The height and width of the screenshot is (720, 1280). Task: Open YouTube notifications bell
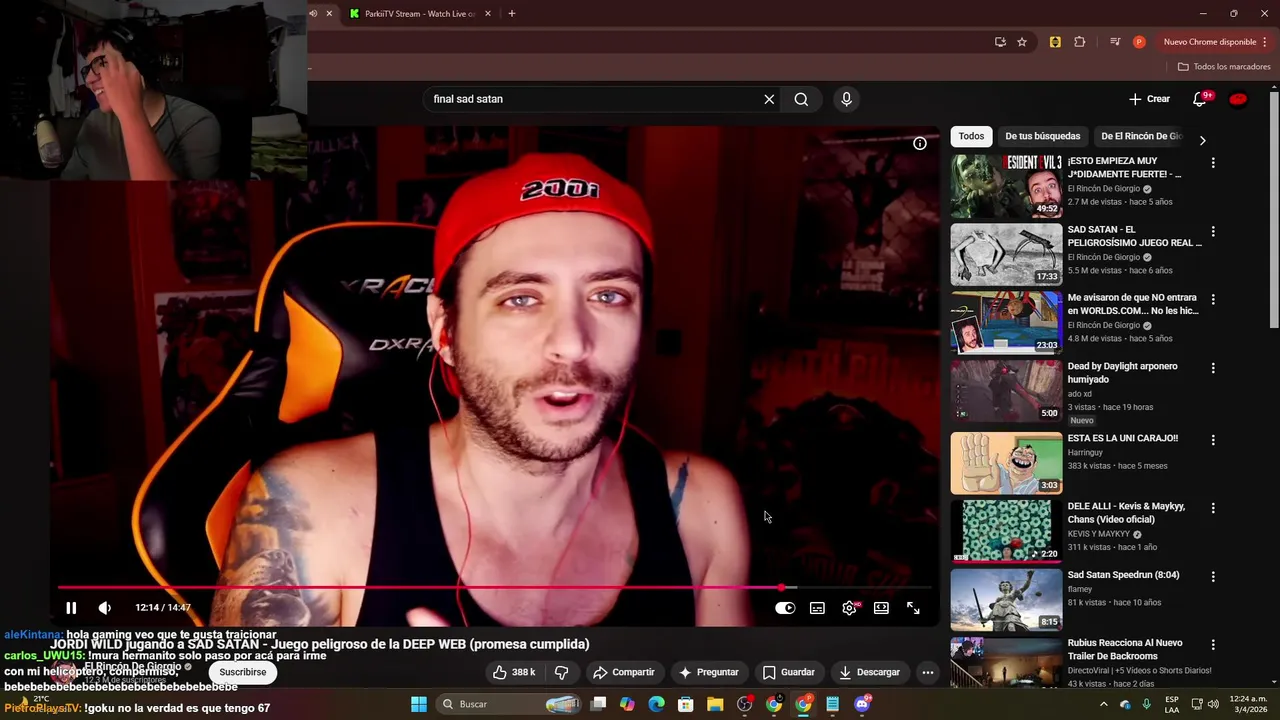click(x=1200, y=99)
